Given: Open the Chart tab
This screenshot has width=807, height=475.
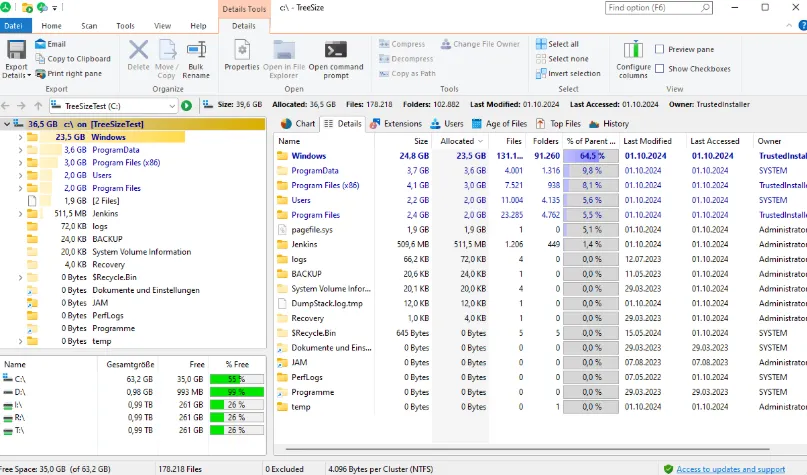Looking at the screenshot, I should tap(298, 124).
